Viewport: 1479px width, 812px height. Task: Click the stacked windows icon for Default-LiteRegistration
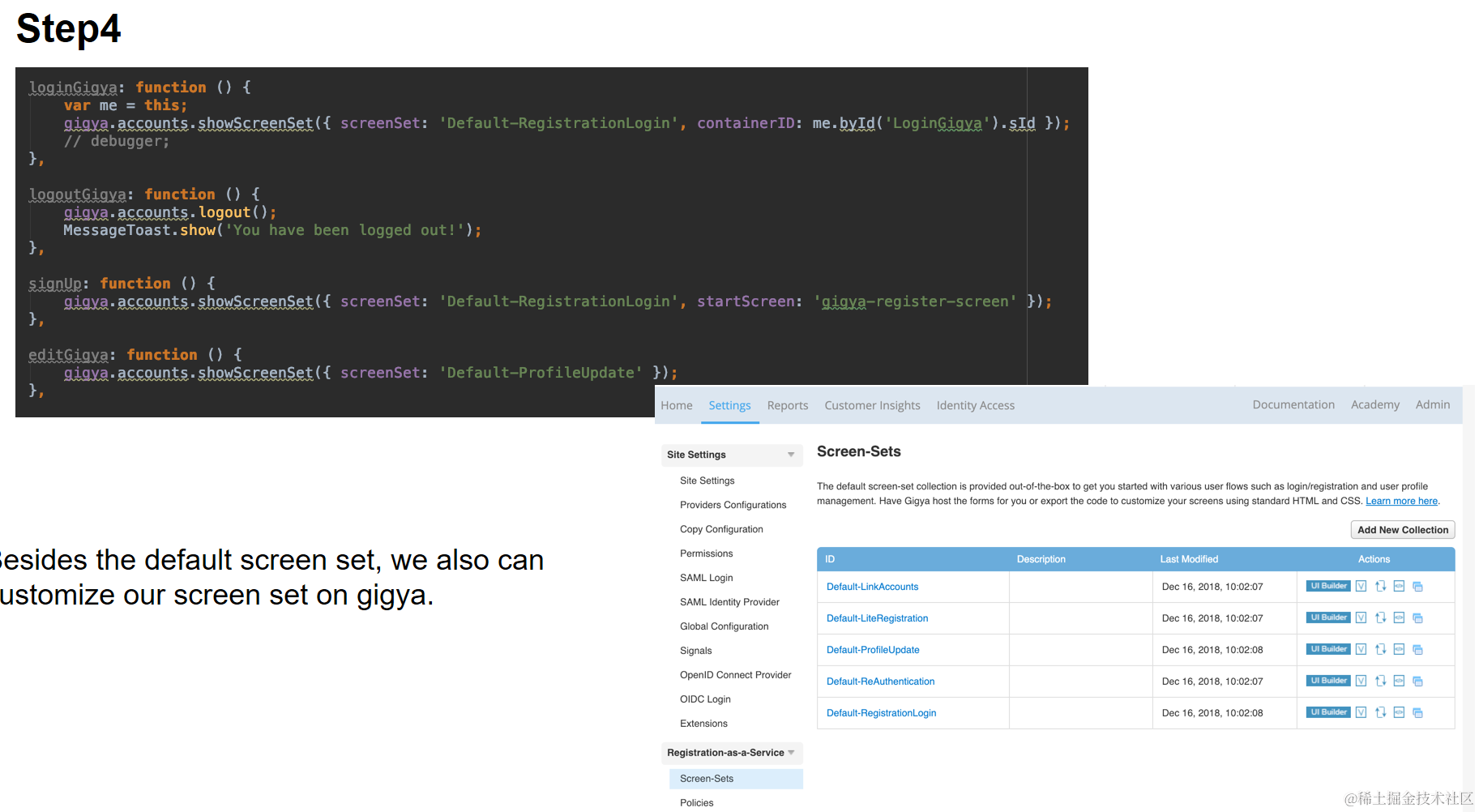(1417, 618)
